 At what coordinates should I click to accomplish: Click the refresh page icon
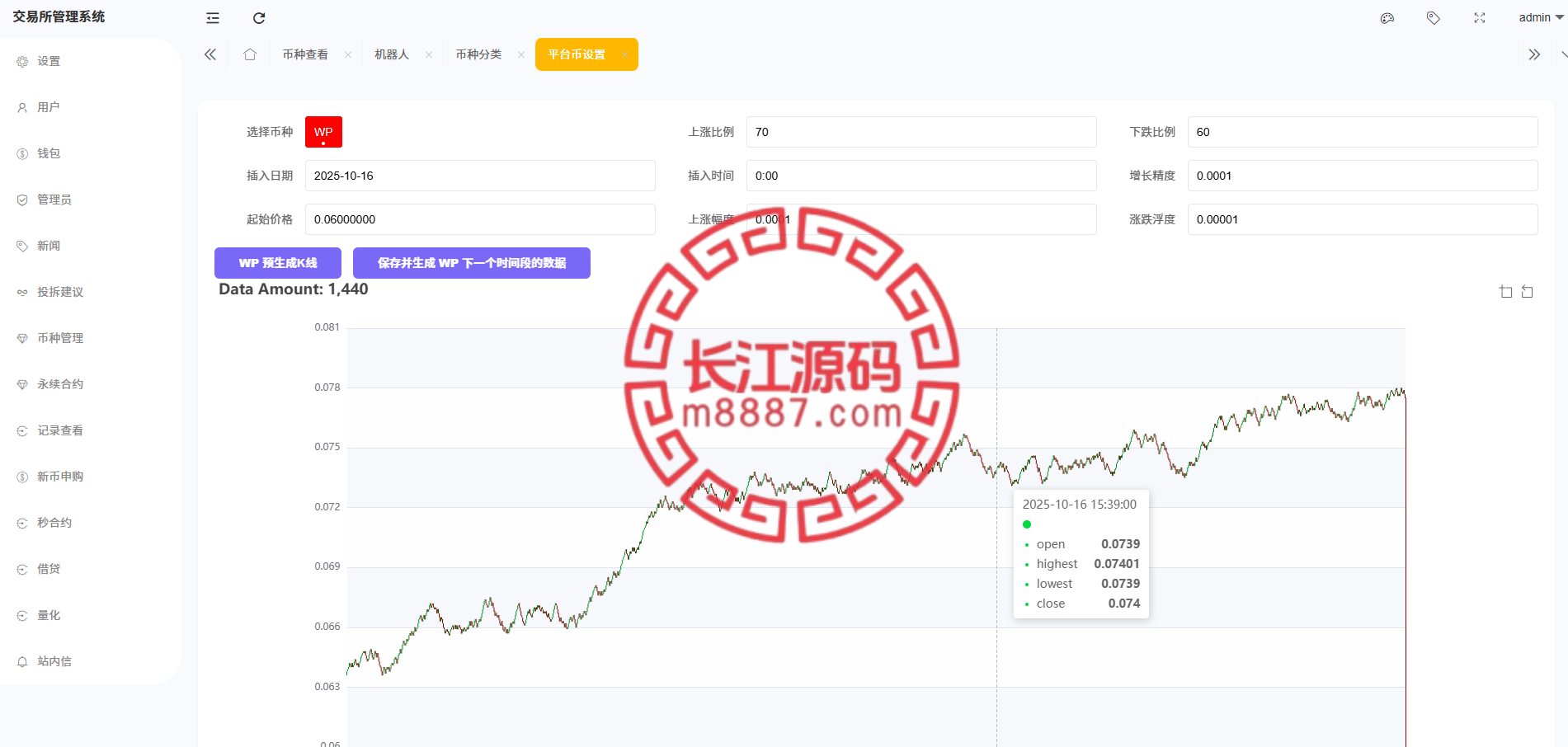click(259, 18)
